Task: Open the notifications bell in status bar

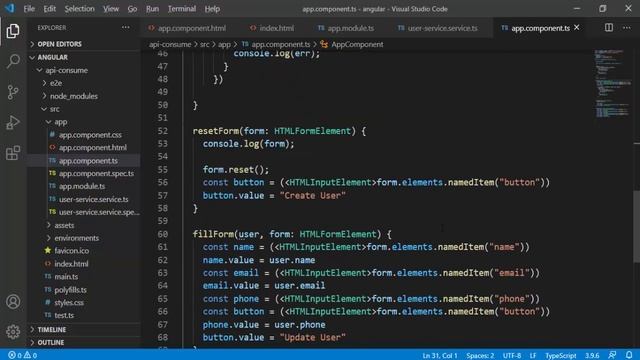Action: tap(629, 355)
